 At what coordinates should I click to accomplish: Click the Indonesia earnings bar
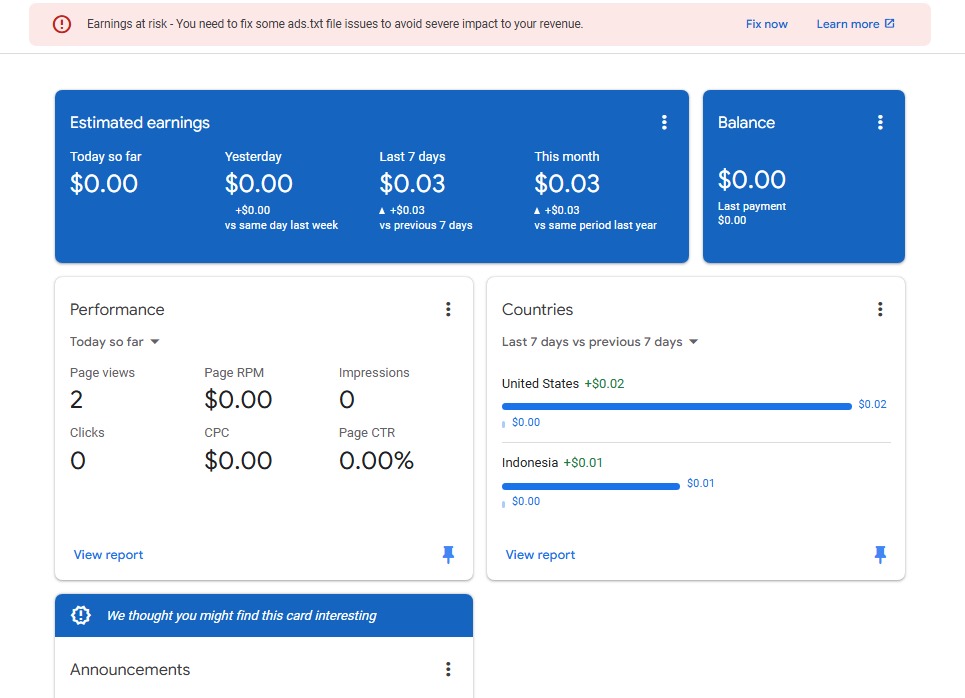(x=590, y=486)
